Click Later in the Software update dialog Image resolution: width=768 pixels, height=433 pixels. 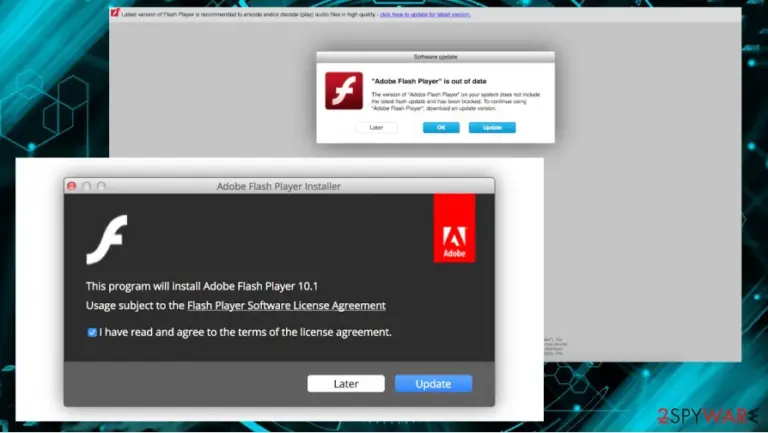click(x=376, y=127)
